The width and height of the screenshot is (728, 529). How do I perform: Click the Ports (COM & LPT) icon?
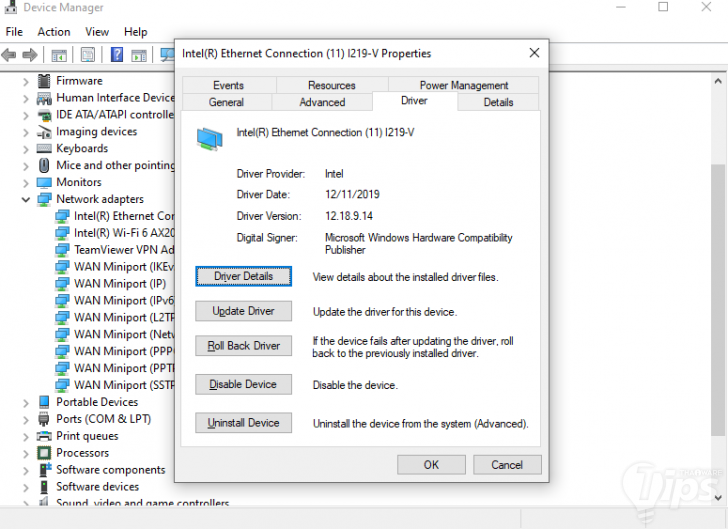point(44,419)
